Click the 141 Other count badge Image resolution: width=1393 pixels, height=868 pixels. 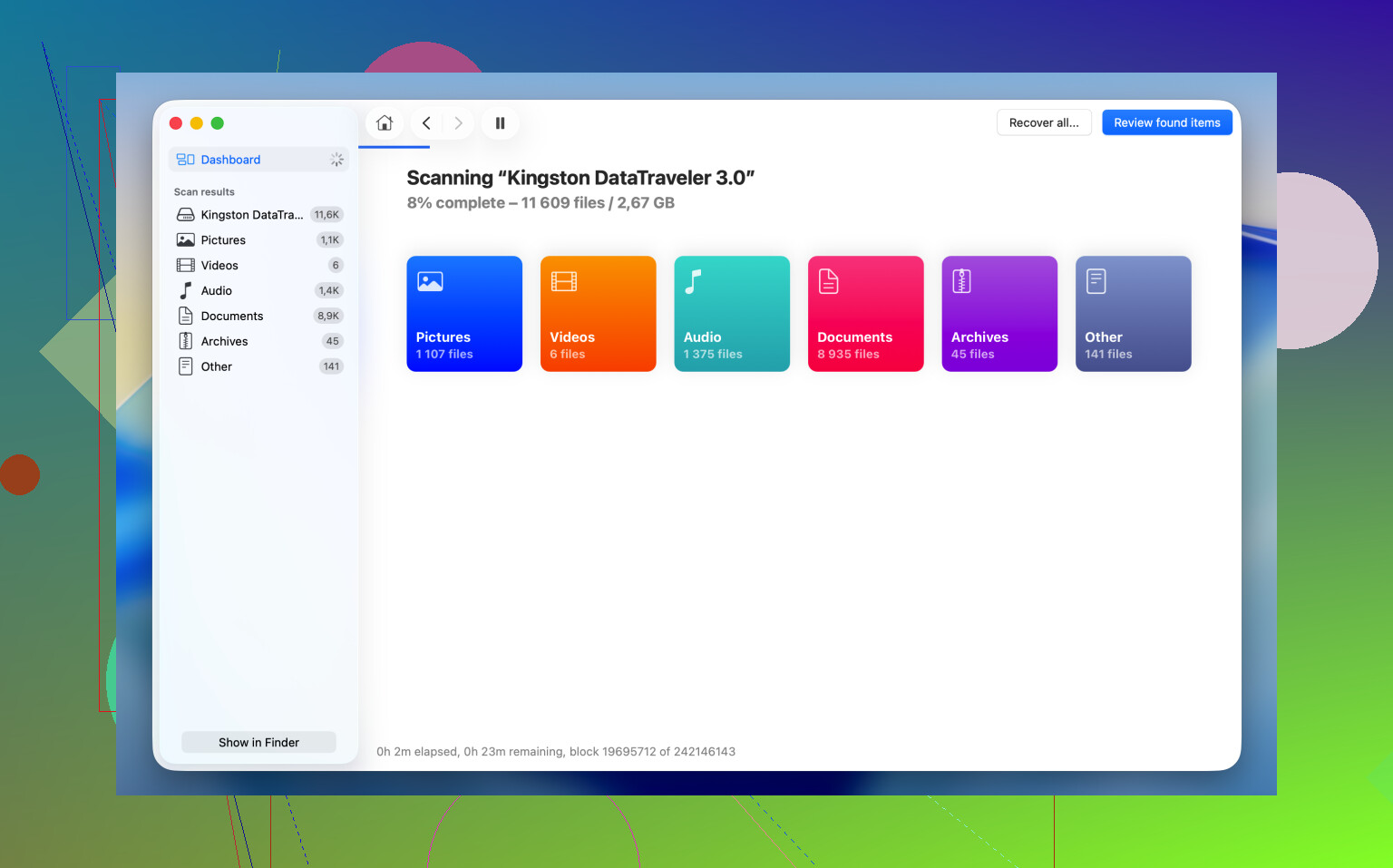331,366
